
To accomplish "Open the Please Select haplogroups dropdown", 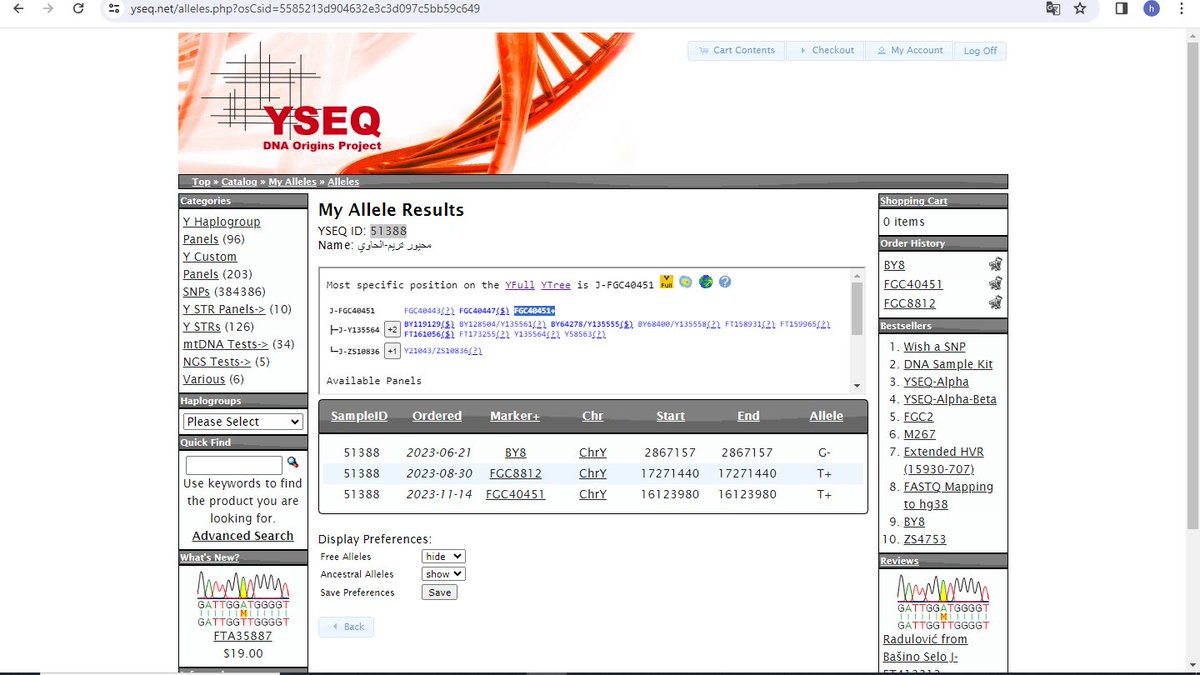I will pos(243,422).
